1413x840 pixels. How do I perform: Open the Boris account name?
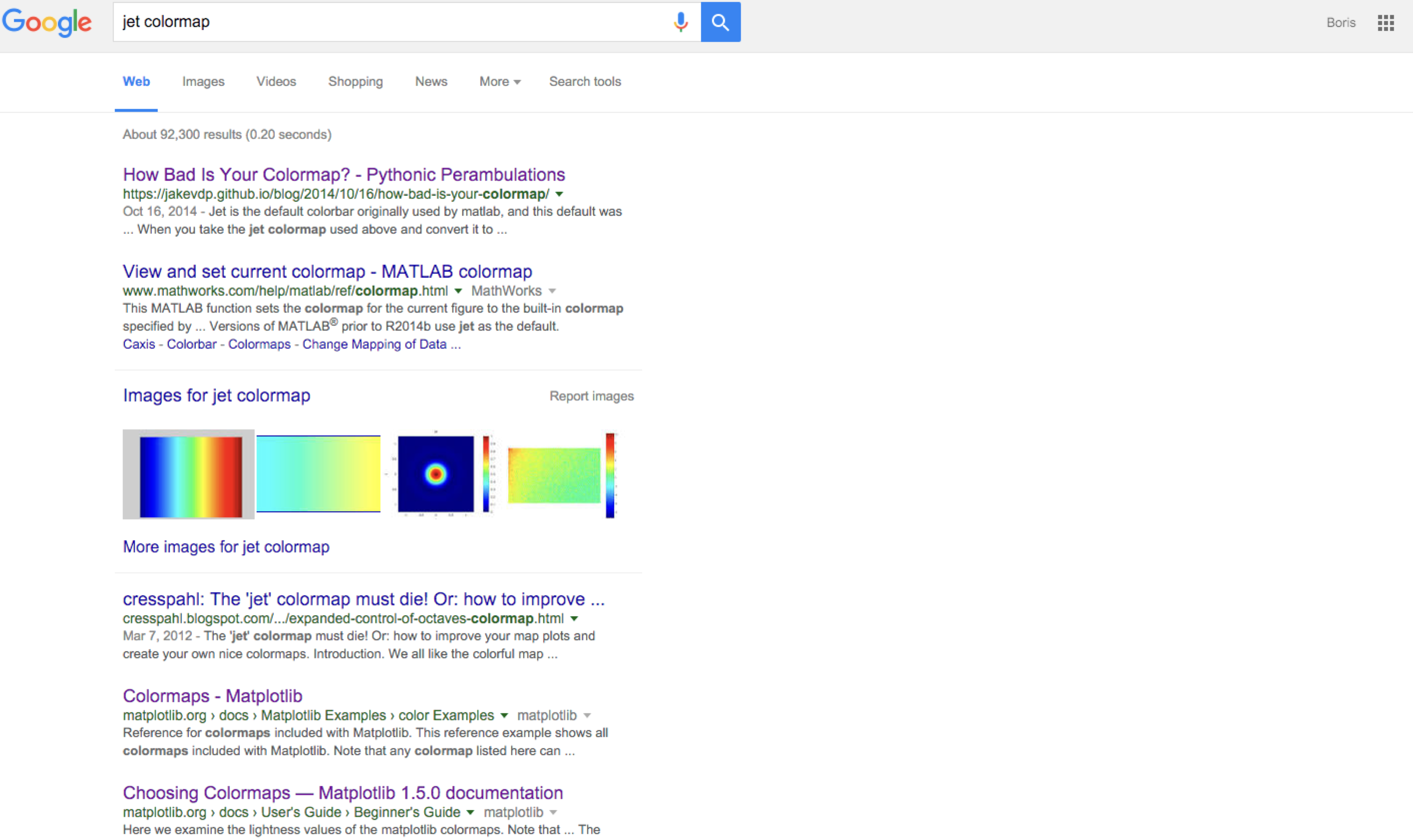(1340, 23)
